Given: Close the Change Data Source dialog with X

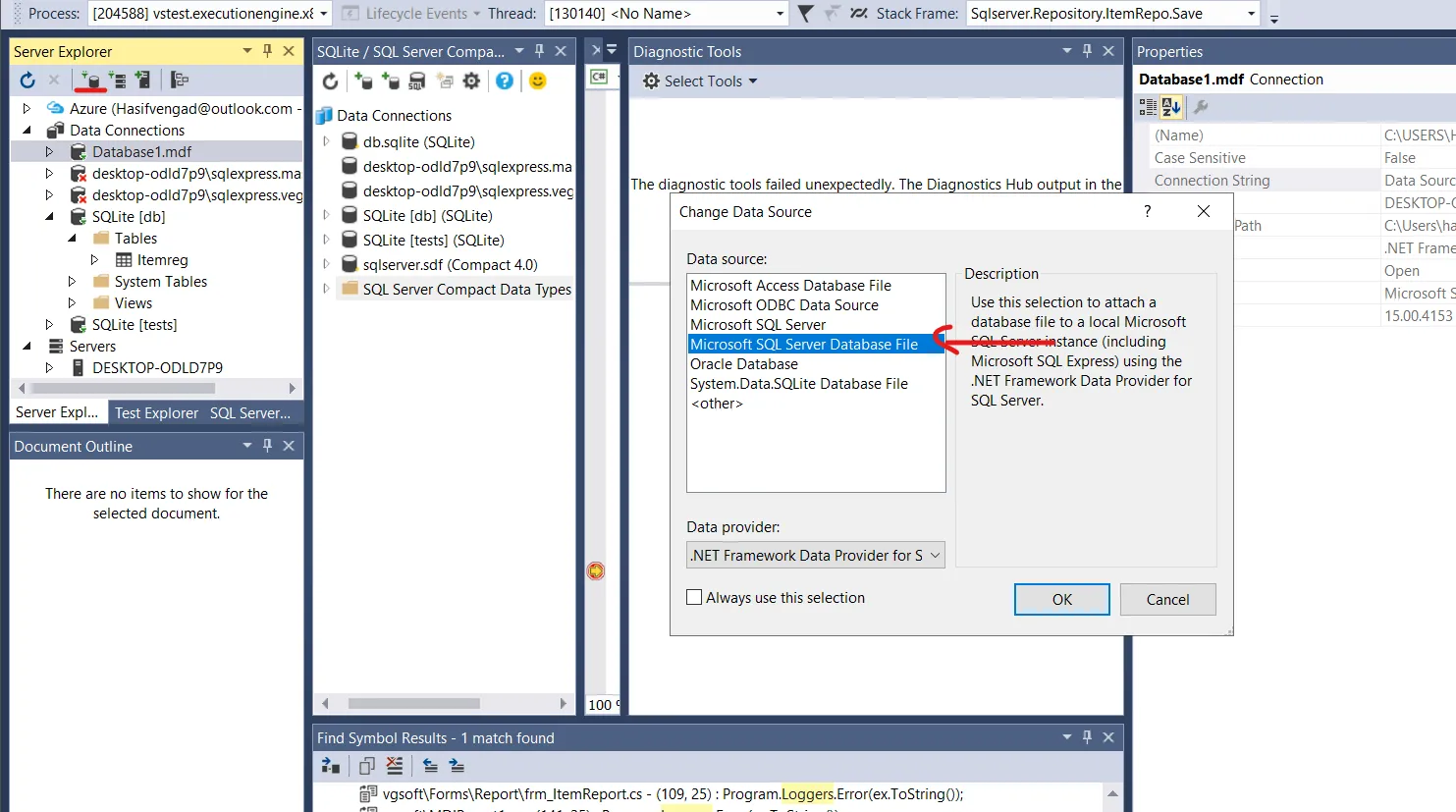Looking at the screenshot, I should pos(1204,211).
